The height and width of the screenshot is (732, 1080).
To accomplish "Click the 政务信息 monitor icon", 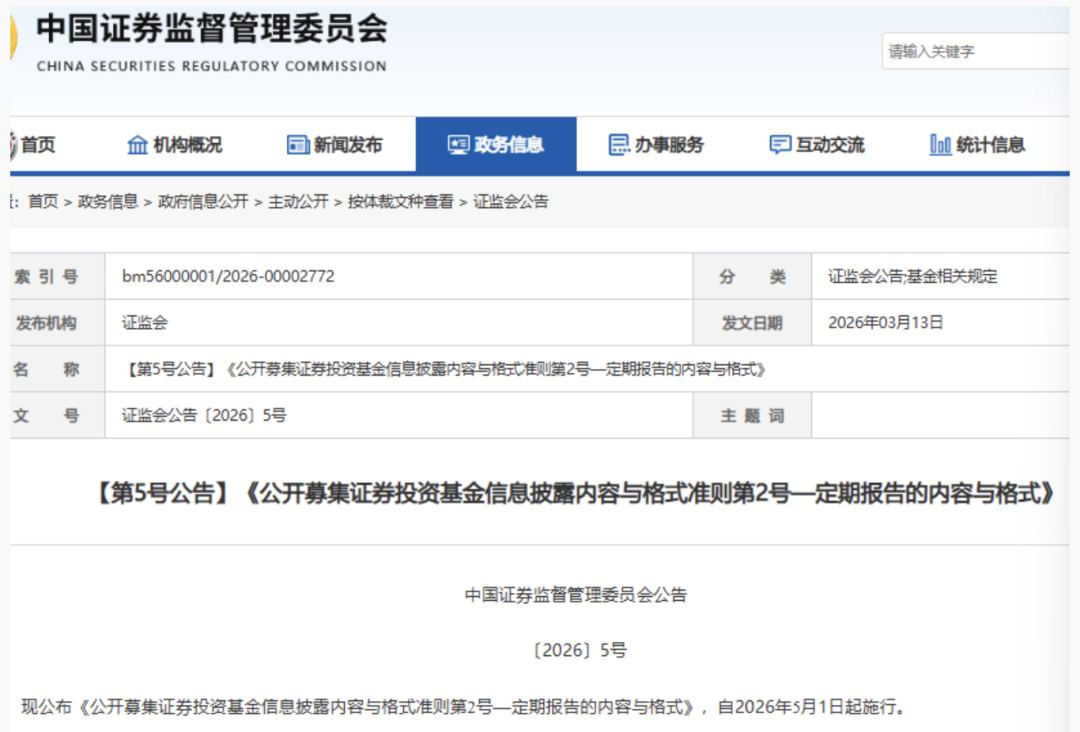I will click(x=458, y=145).
